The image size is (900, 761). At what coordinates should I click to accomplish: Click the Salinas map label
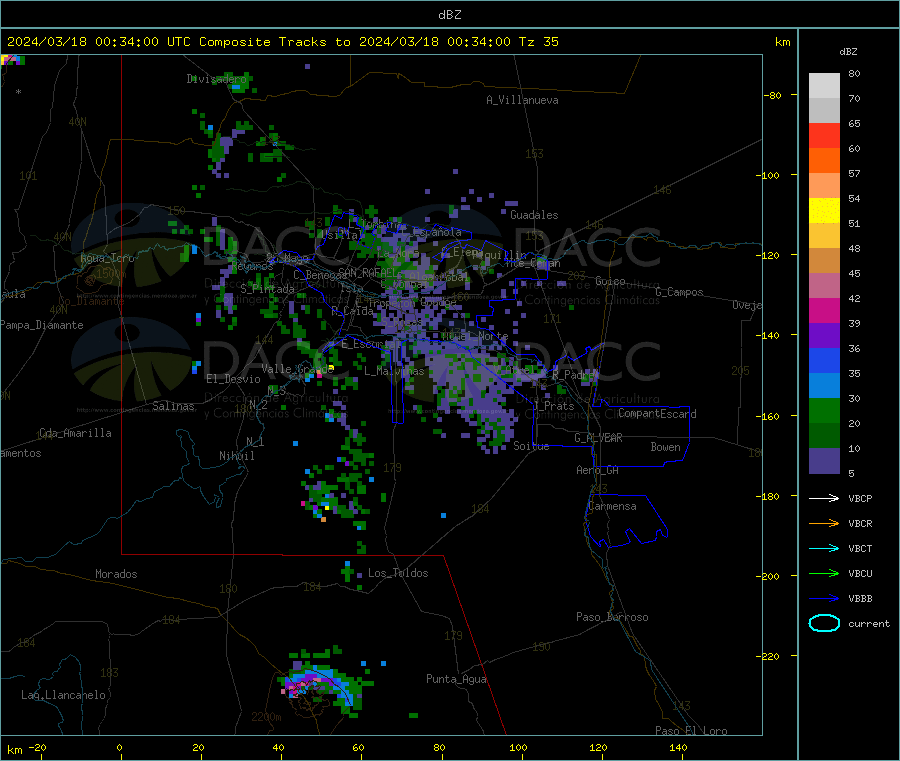coord(173,406)
